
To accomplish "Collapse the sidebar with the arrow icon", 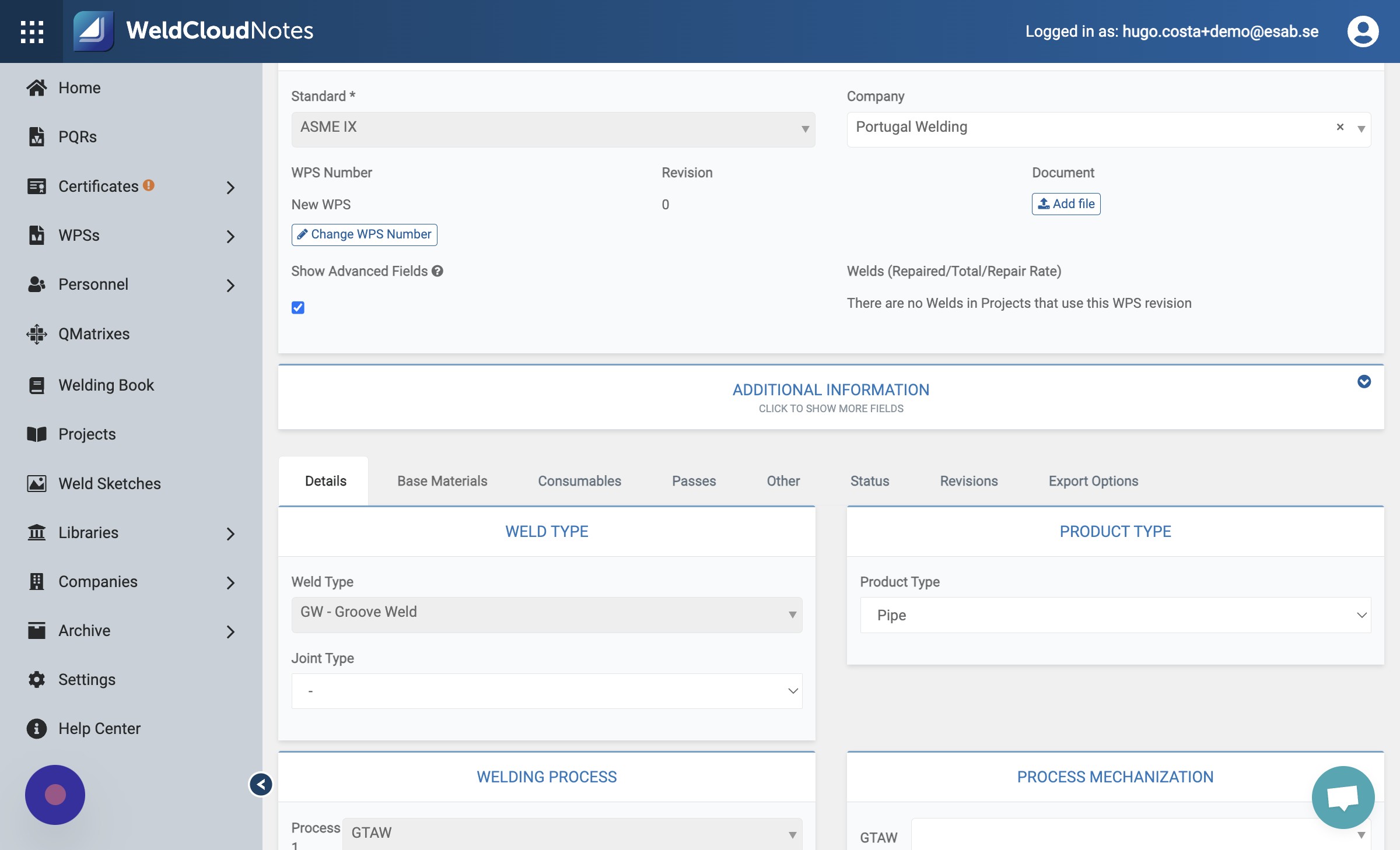I will [261, 784].
